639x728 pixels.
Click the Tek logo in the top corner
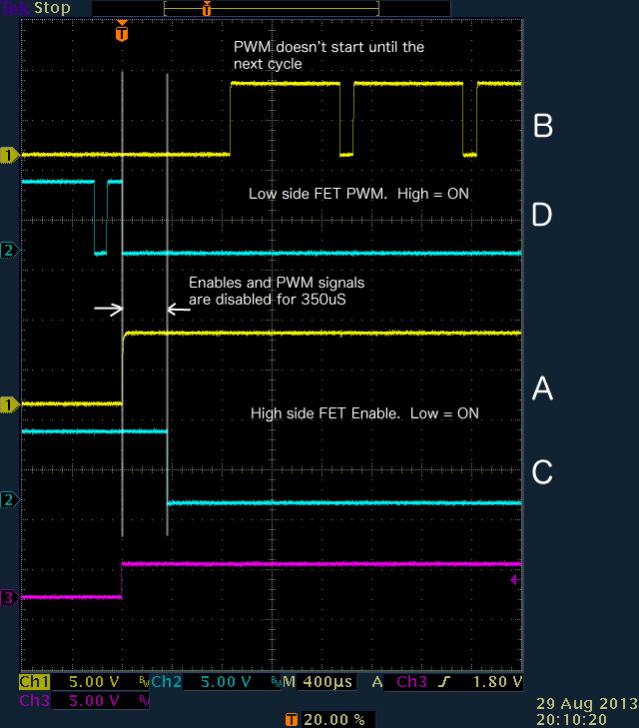pyautogui.click(x=13, y=8)
